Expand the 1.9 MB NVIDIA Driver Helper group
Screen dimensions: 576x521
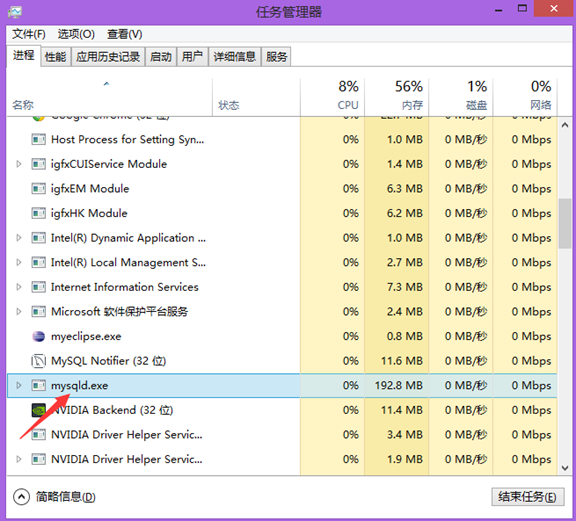point(19,460)
